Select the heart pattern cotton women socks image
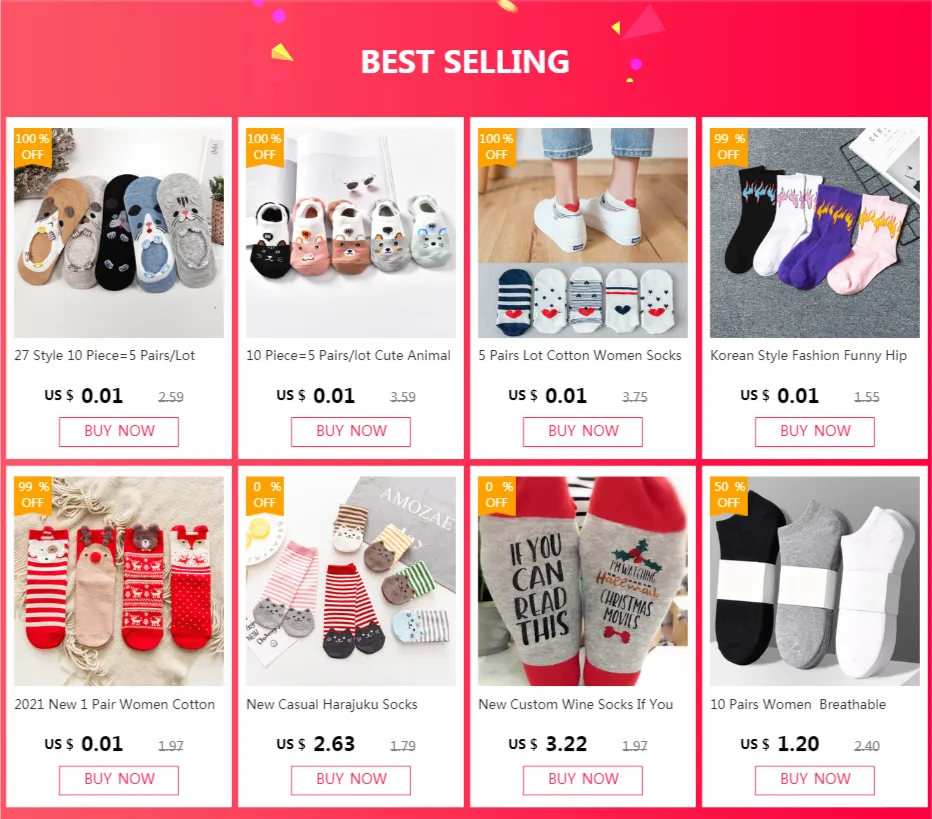Image resolution: width=932 pixels, height=819 pixels. [x=583, y=233]
